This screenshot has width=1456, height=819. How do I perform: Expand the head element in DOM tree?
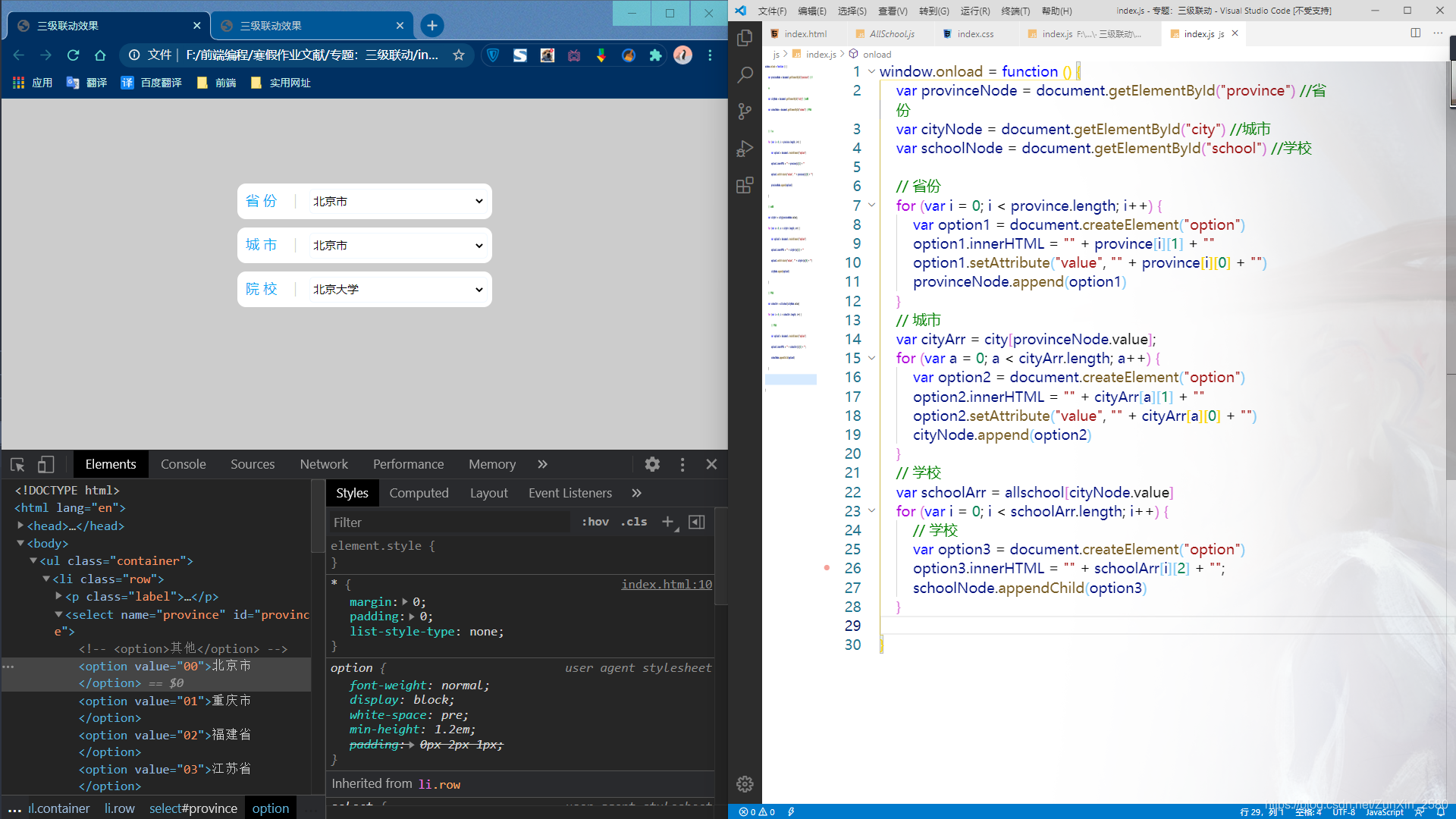[x=20, y=526]
